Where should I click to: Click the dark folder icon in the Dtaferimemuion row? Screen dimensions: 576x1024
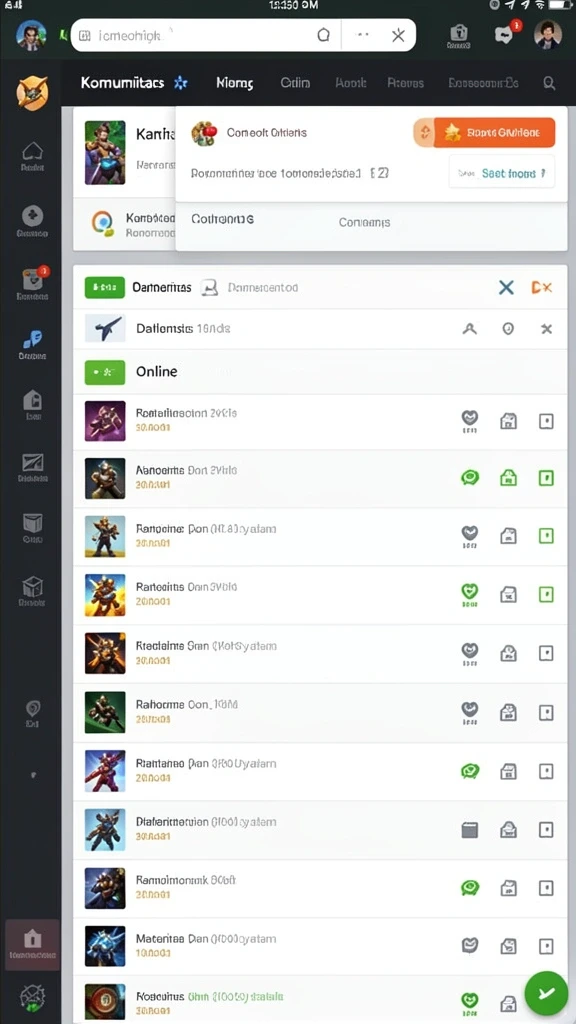click(x=470, y=829)
